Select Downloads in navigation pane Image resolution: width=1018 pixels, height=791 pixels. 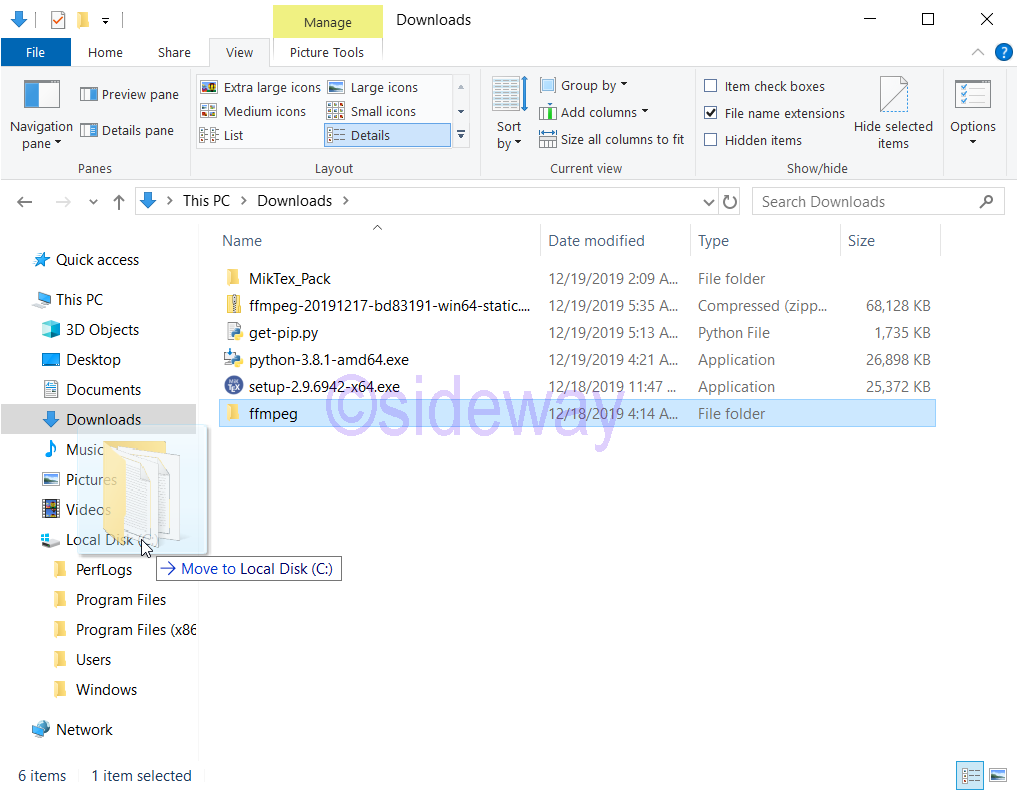pyautogui.click(x=98, y=419)
